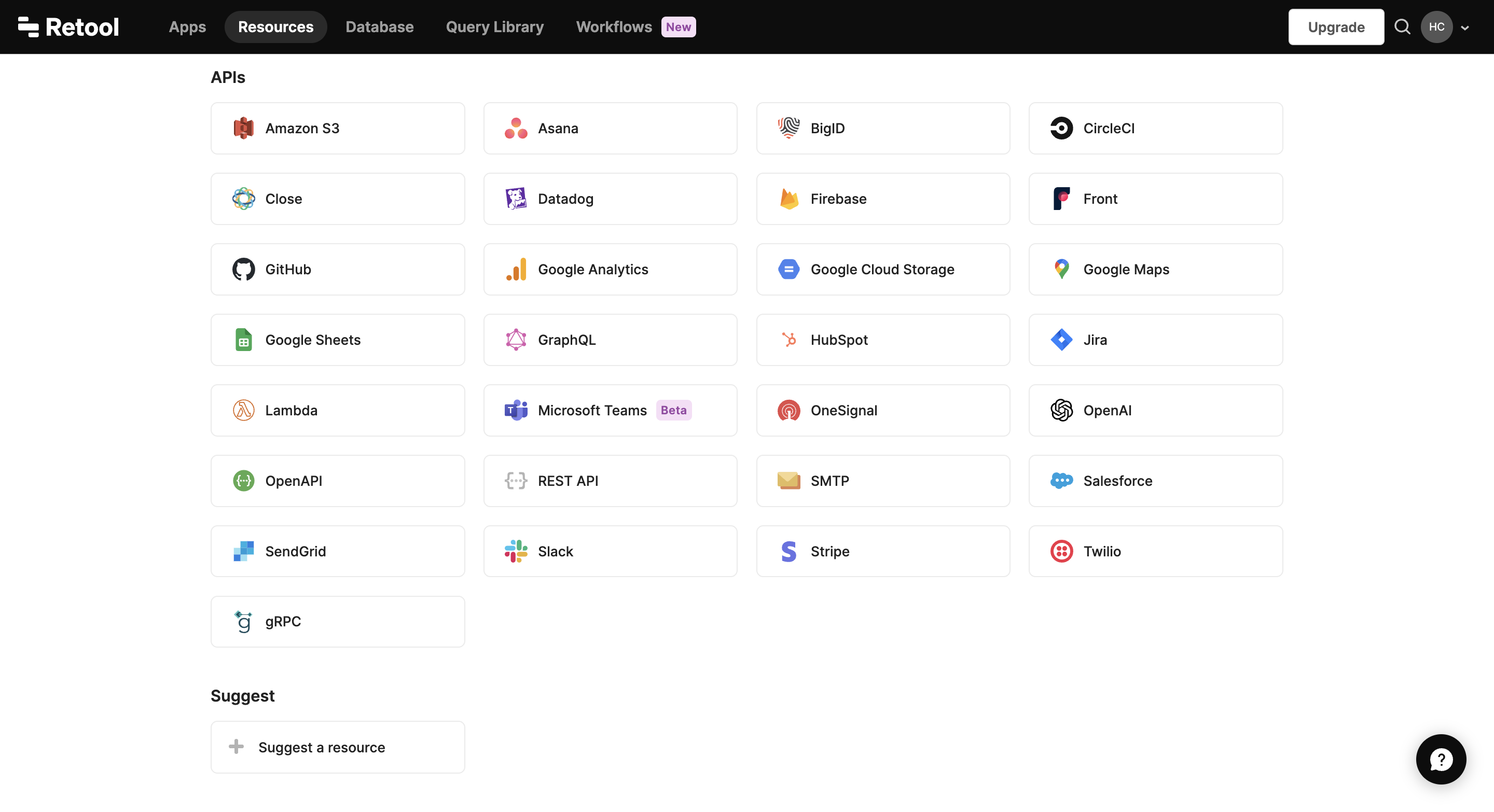Open the gRPC resource
The height and width of the screenshot is (812, 1494).
(338, 621)
